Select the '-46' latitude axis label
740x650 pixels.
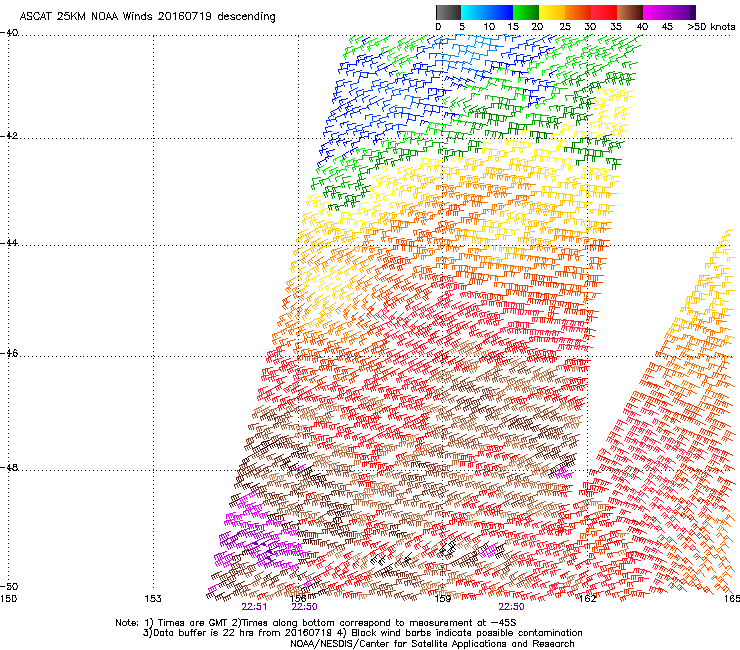coord(9,353)
